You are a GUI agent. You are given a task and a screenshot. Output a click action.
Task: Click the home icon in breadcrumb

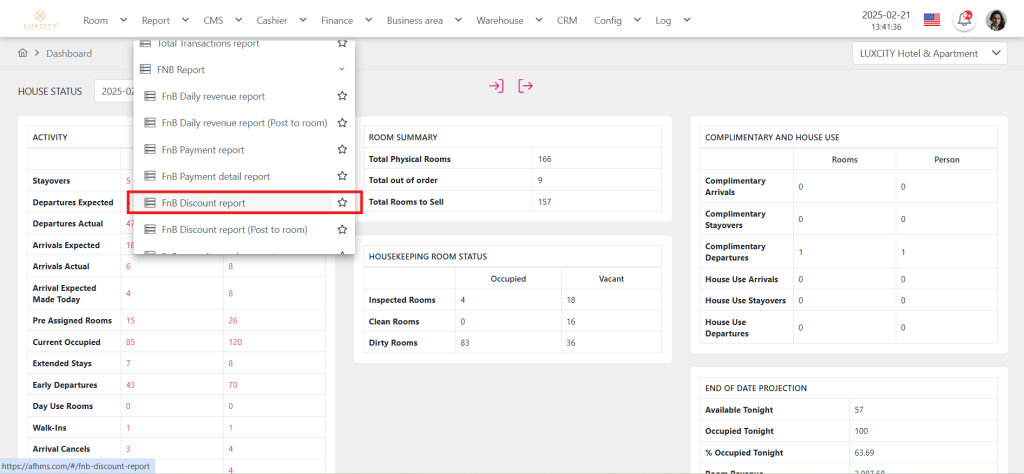[x=23, y=53]
